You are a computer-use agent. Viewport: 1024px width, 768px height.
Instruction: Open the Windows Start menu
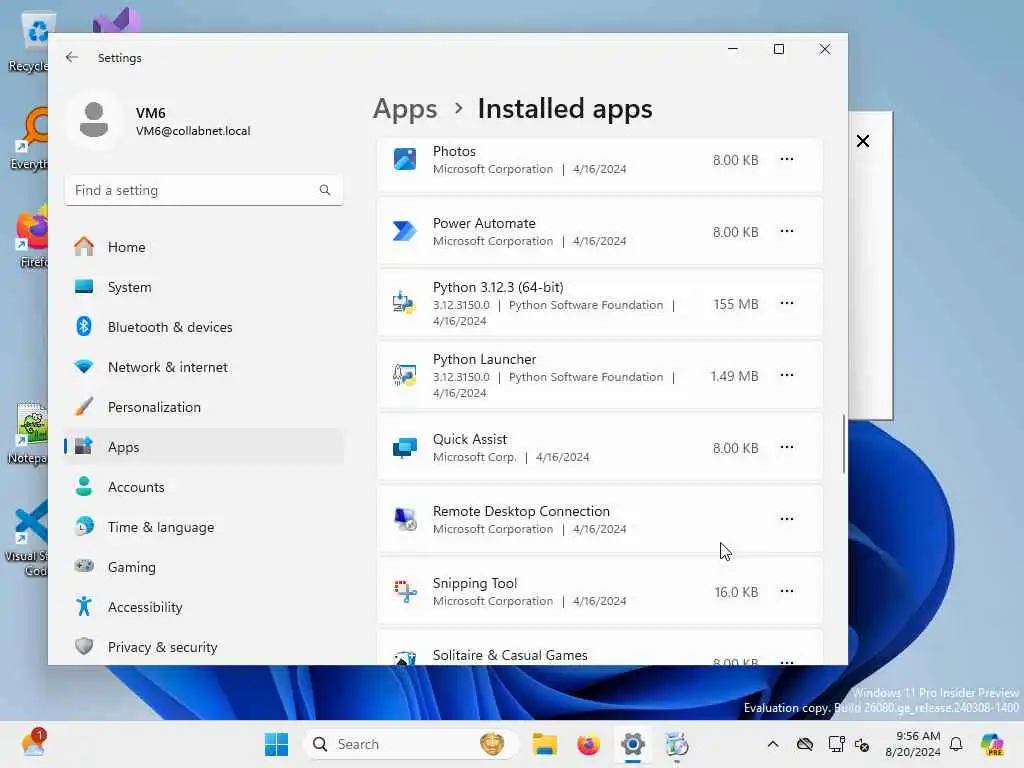click(276, 744)
